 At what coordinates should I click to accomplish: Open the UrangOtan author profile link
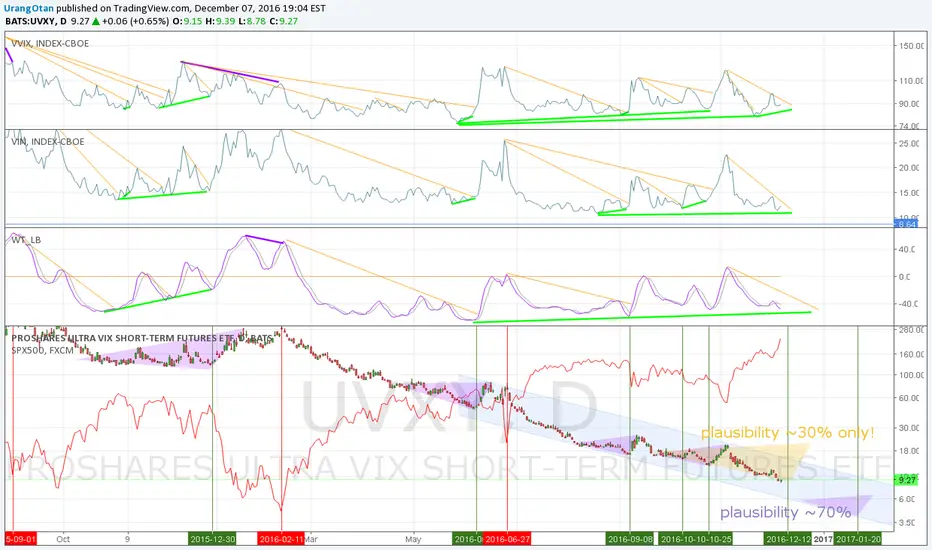coord(29,8)
